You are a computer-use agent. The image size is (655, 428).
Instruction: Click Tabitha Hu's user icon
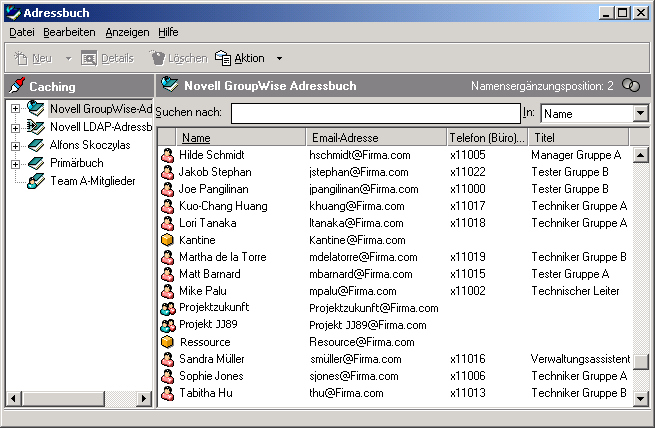[168, 394]
